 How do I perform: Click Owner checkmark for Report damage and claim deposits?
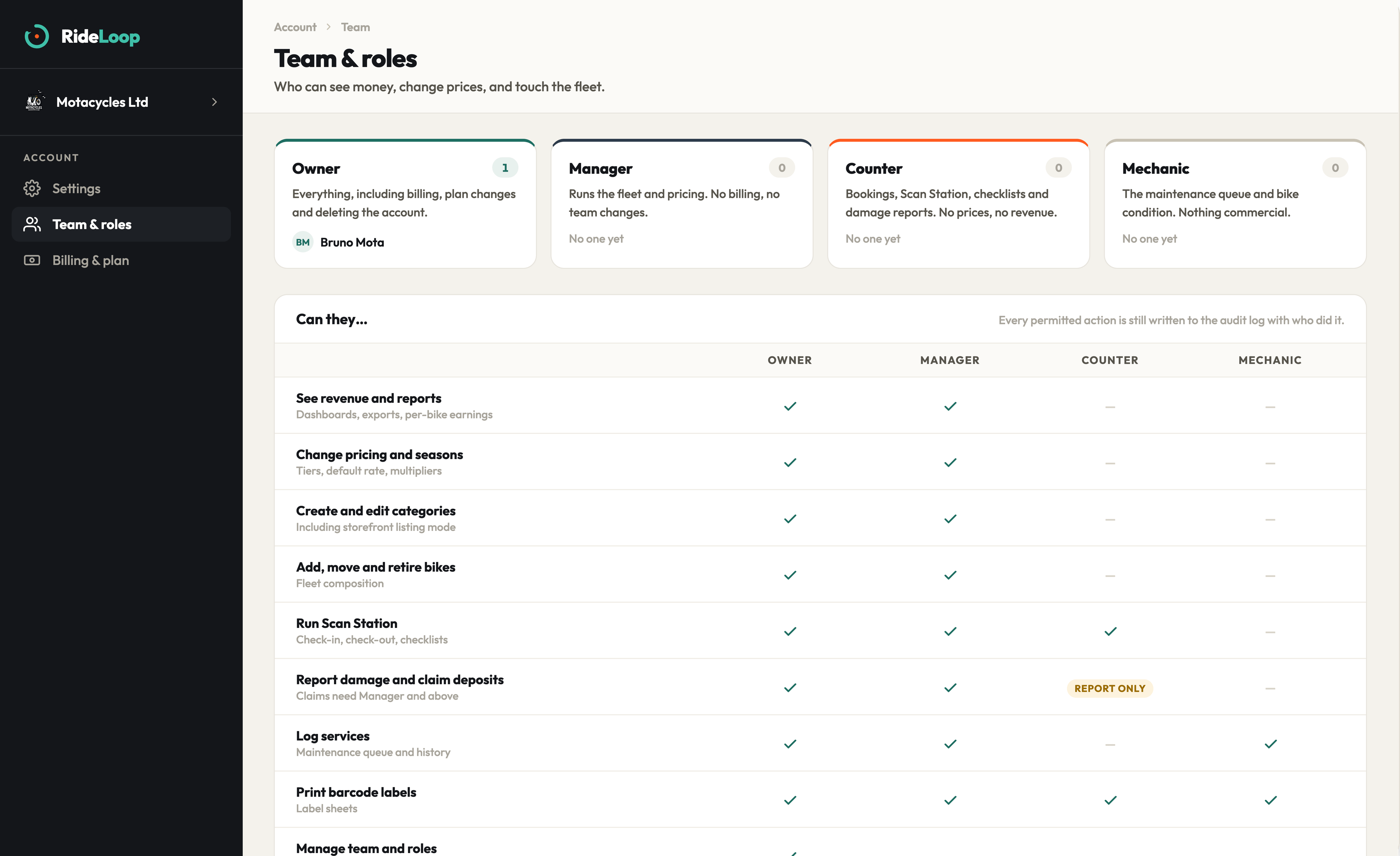pyautogui.click(x=790, y=687)
